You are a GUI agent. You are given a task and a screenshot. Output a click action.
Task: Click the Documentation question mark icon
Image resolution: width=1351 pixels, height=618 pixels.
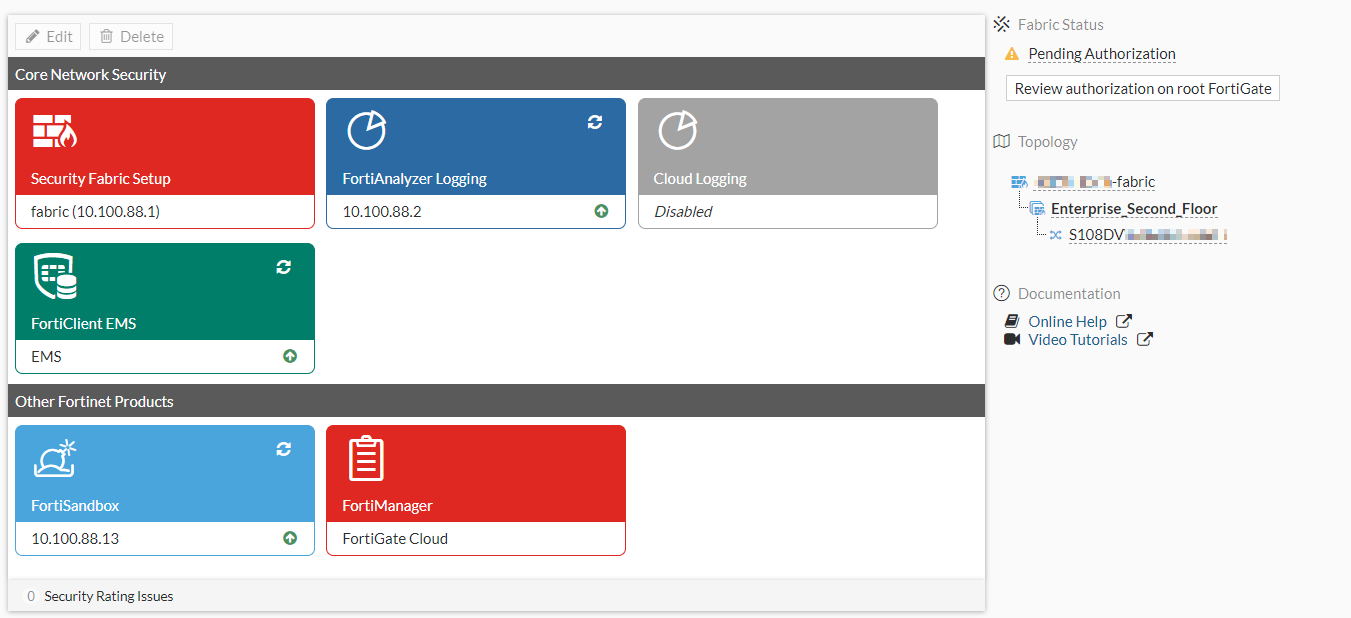click(x=1002, y=293)
